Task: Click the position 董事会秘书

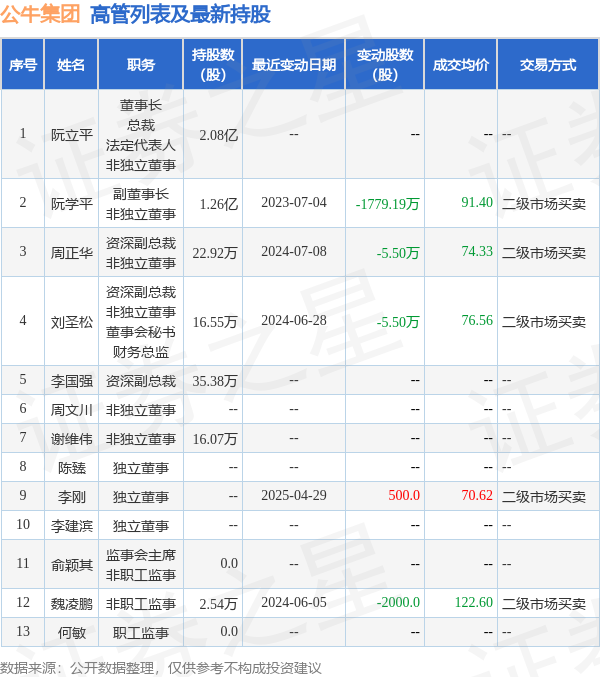Action: 141,332
